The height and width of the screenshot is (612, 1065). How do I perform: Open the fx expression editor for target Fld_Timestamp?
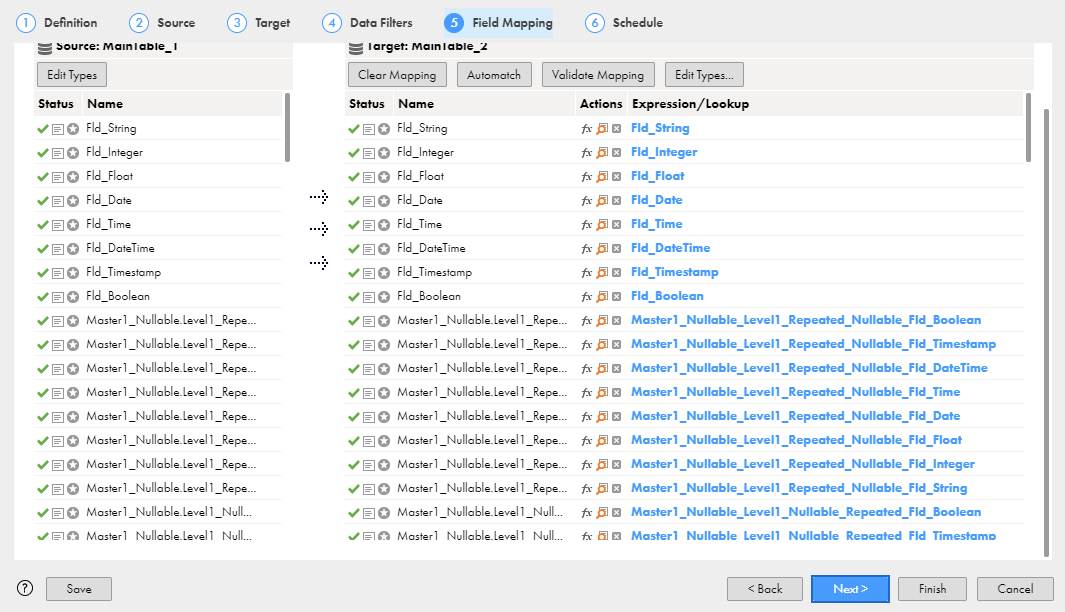(587, 272)
